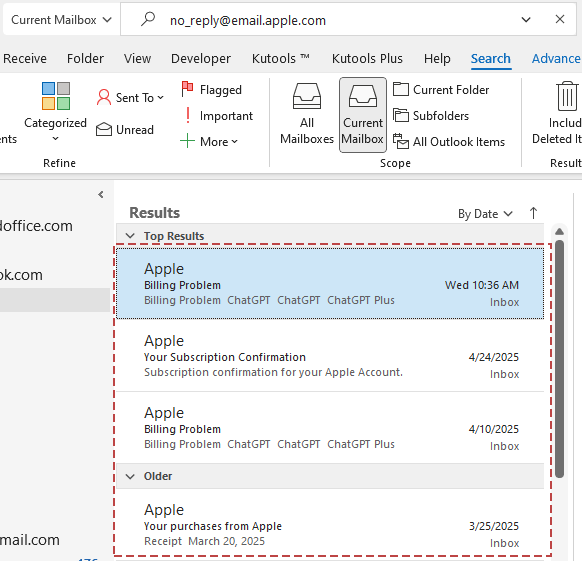Open the Advanced tab

tap(556, 59)
